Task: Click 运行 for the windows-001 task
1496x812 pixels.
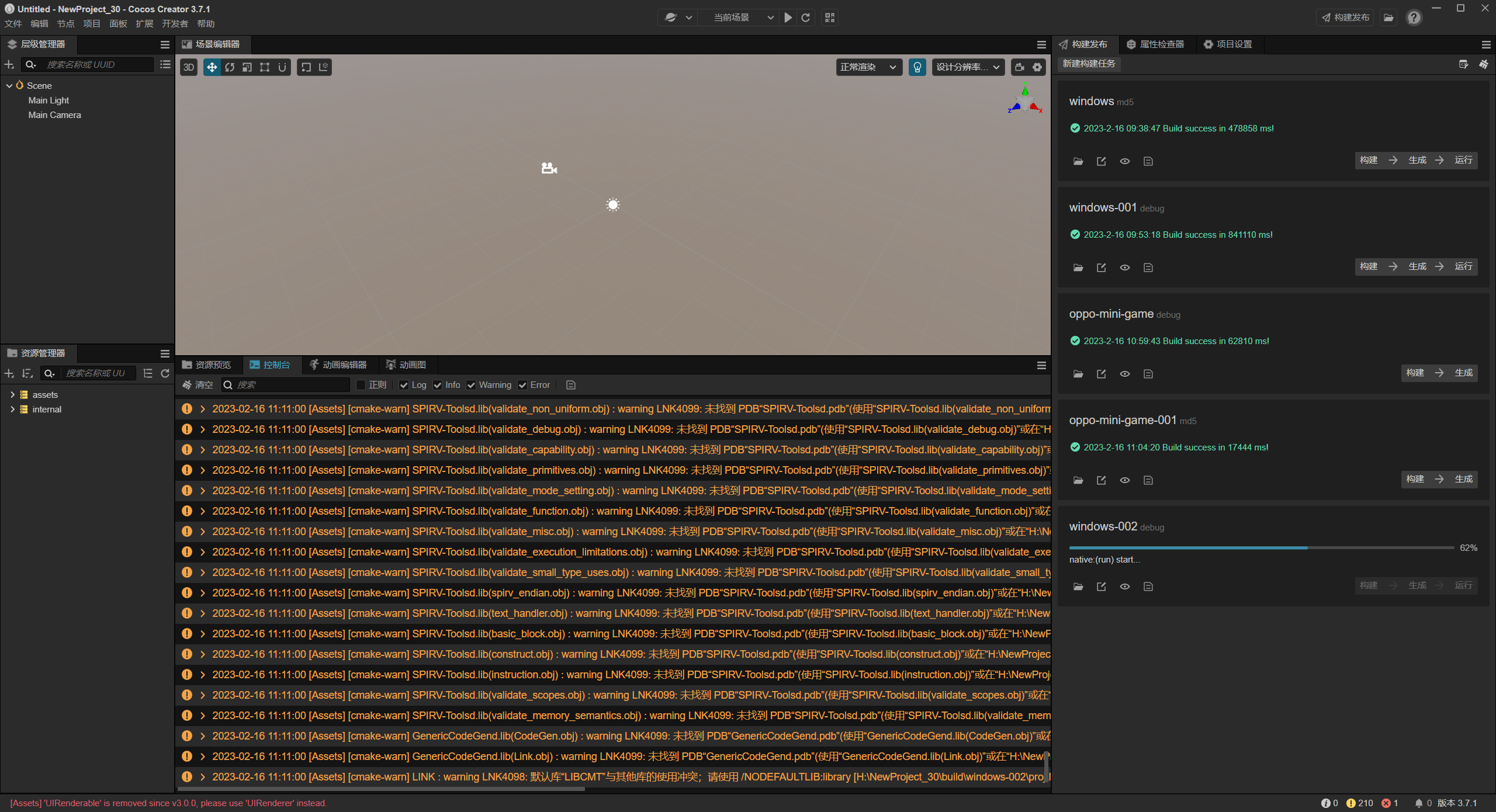Action: coord(1463,266)
